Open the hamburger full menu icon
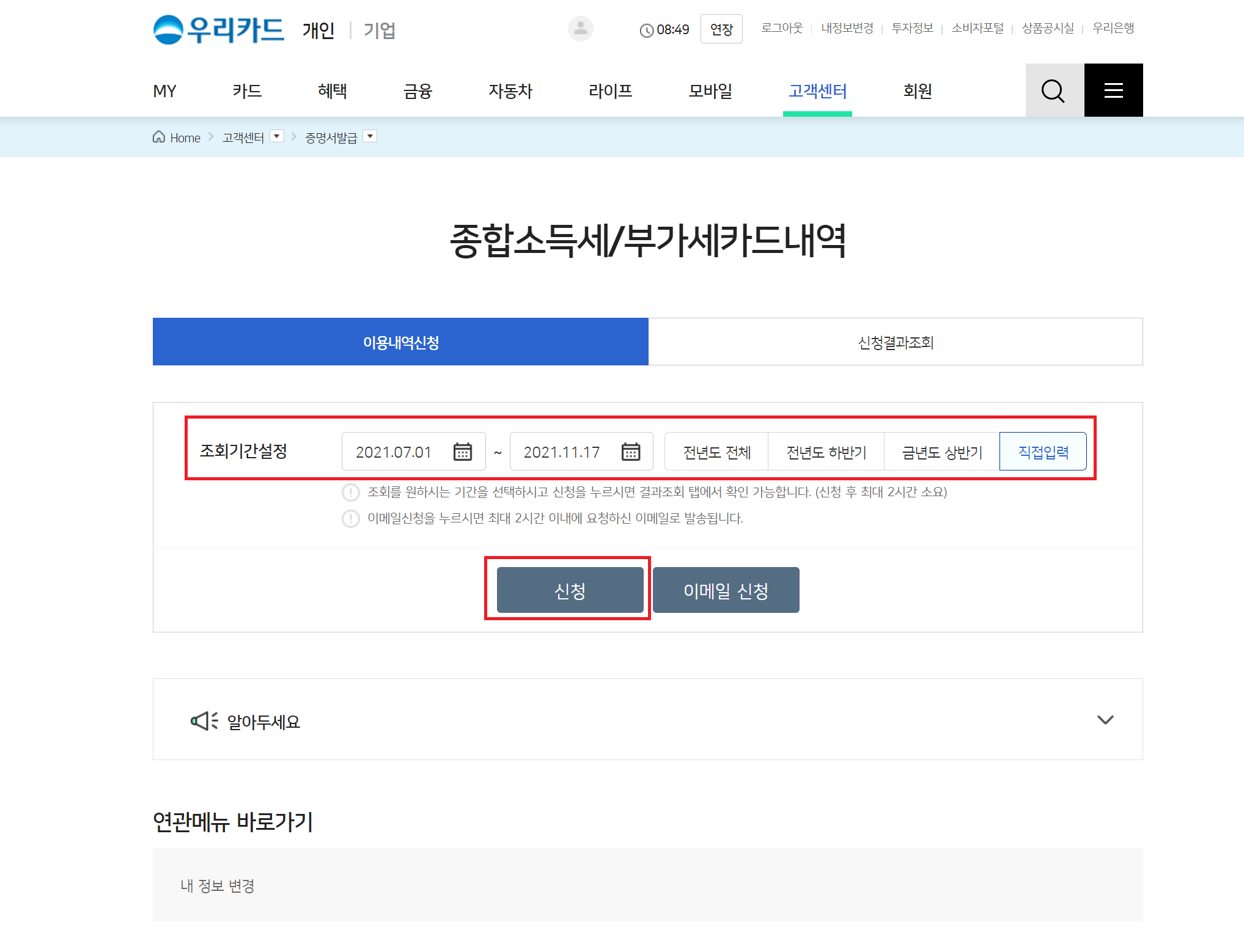The image size is (1244, 952). (x=1113, y=90)
